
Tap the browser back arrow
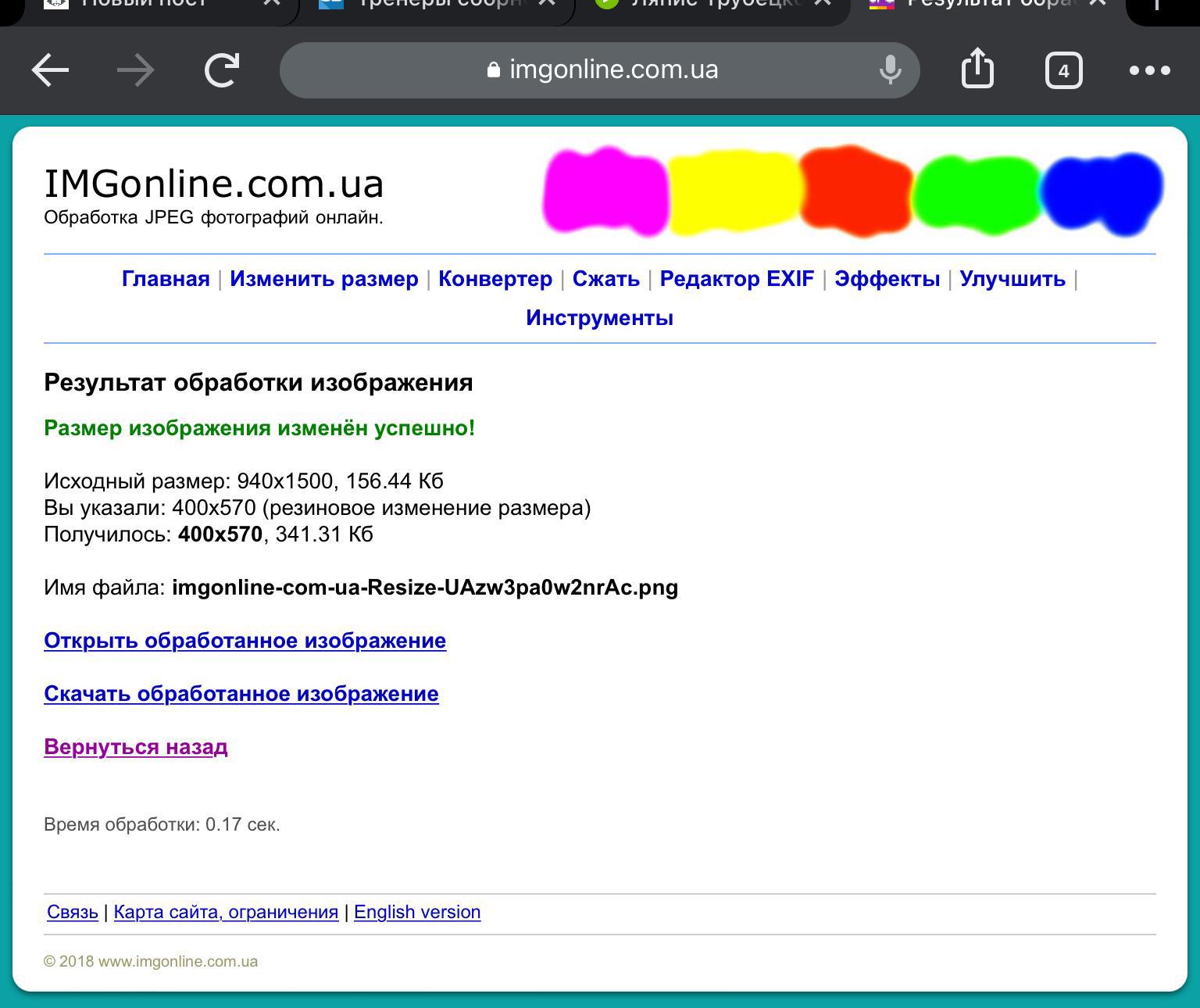tap(50, 70)
